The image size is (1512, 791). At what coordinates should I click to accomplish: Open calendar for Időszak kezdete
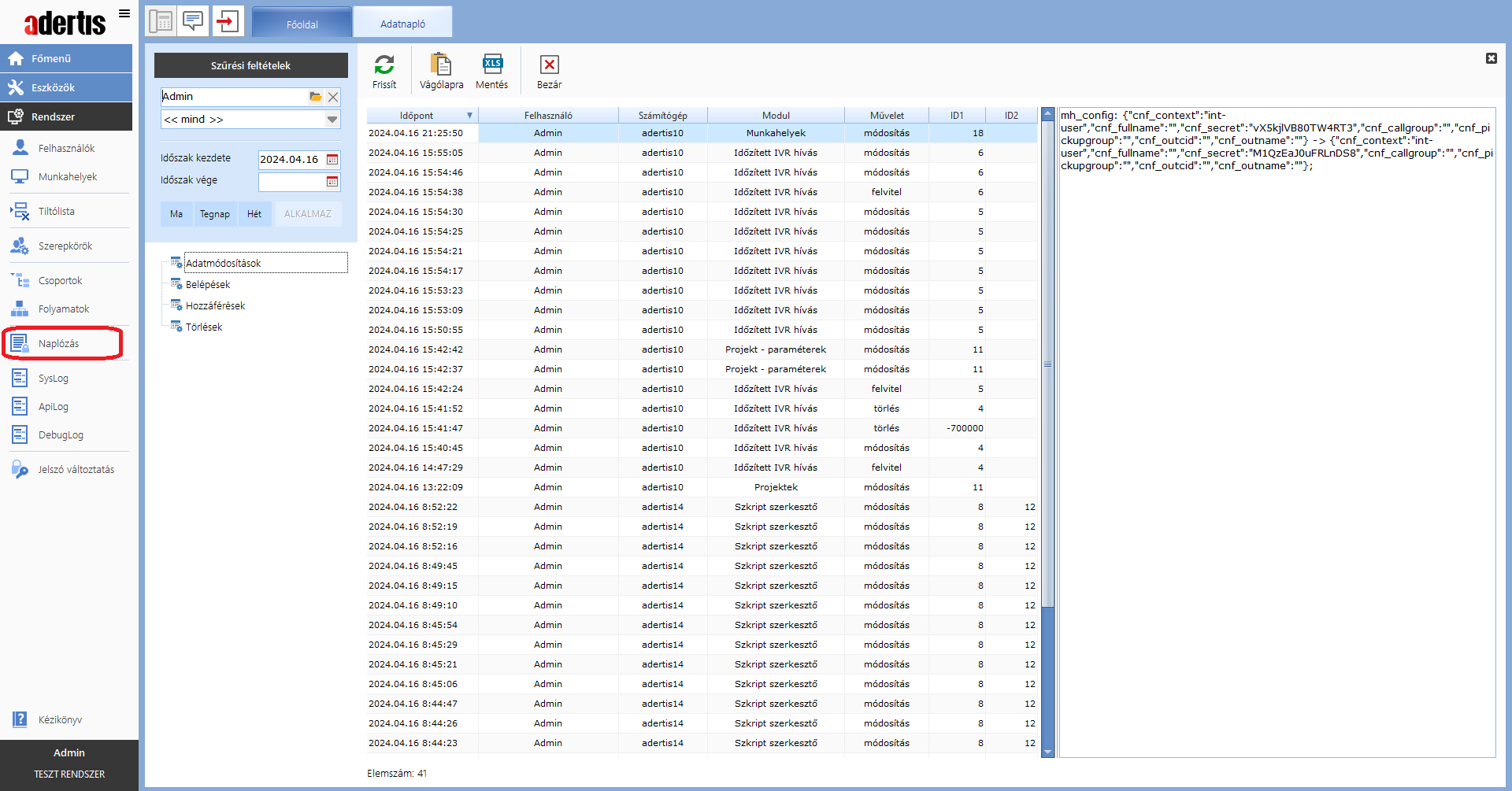(332, 160)
